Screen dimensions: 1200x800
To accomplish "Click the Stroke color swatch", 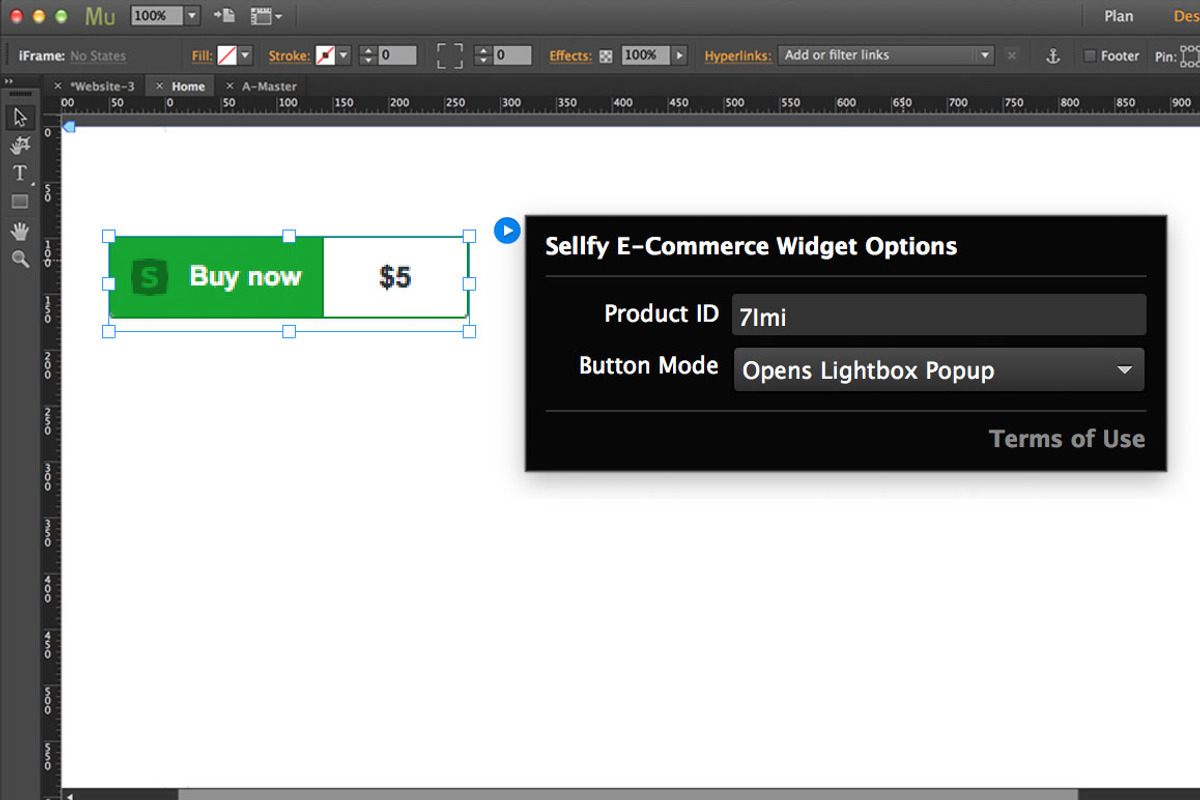I will tap(325, 56).
